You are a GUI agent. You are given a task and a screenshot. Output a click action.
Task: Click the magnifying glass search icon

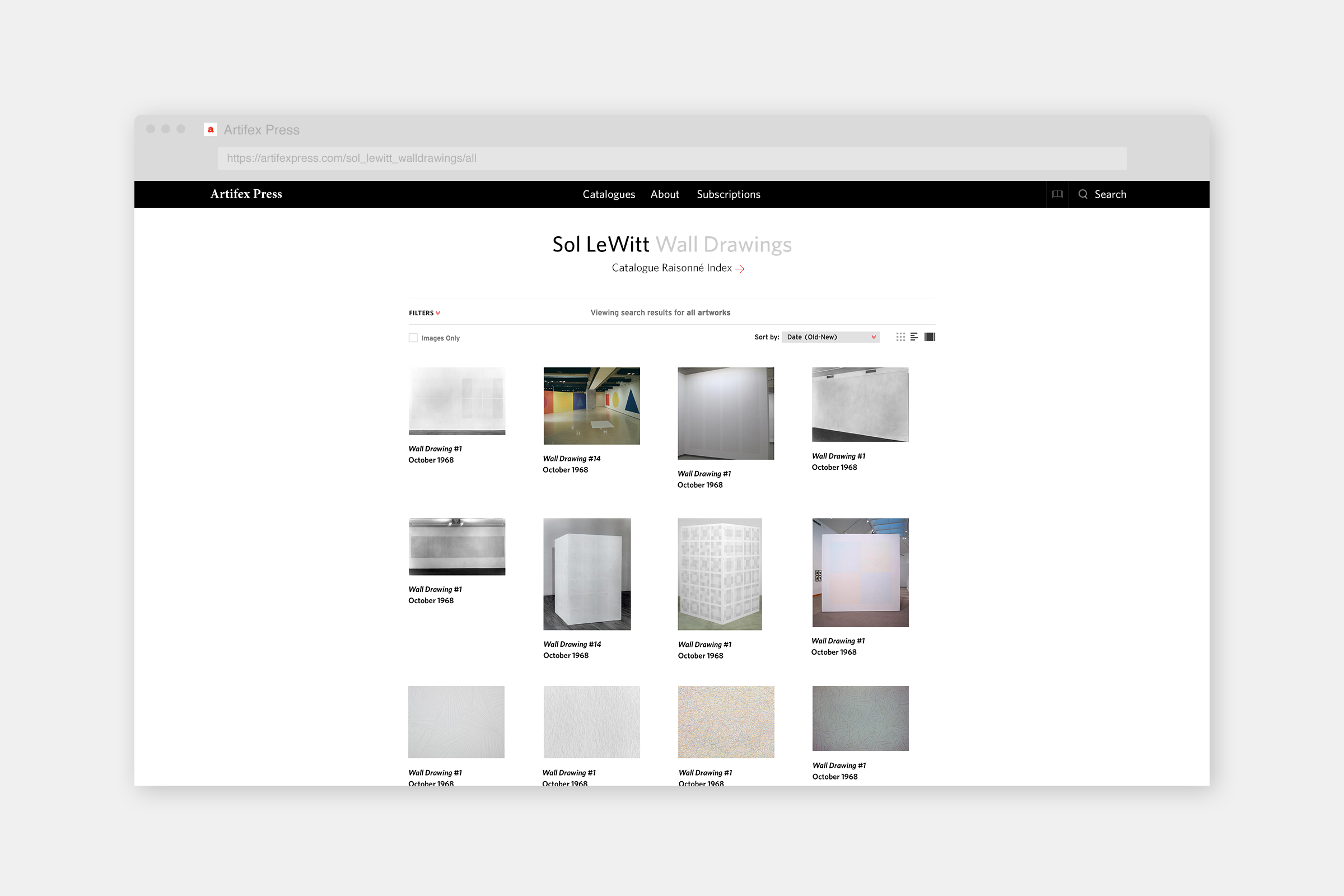pyautogui.click(x=1082, y=194)
